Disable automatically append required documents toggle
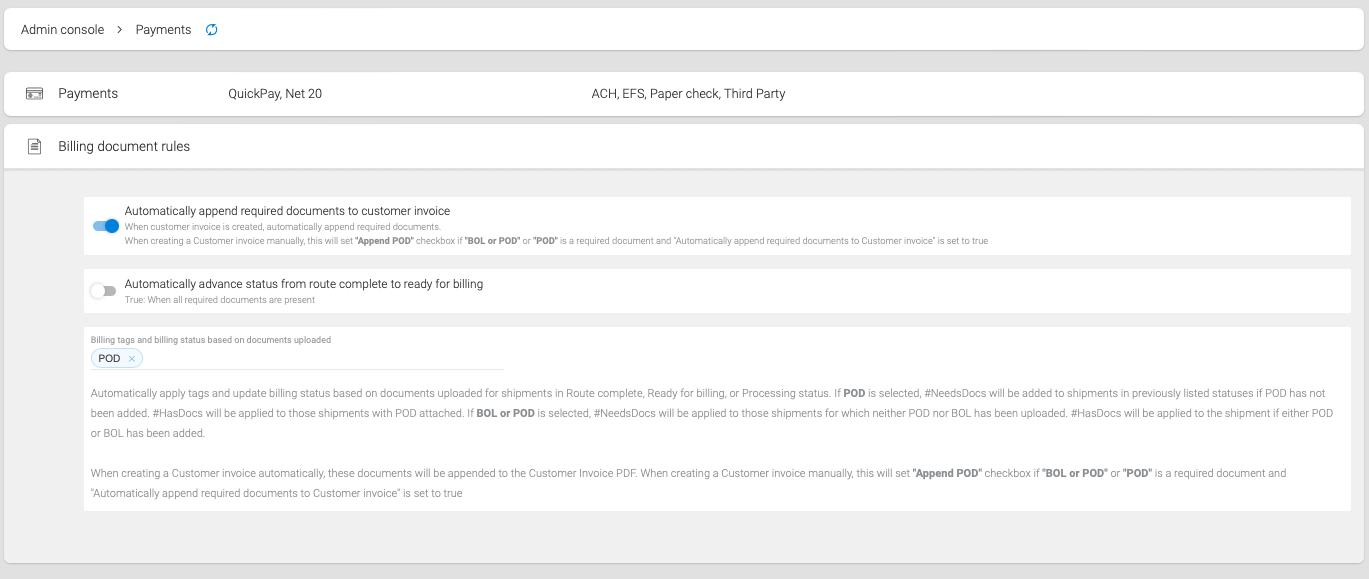The width and height of the screenshot is (1369, 579). pyautogui.click(x=106, y=226)
